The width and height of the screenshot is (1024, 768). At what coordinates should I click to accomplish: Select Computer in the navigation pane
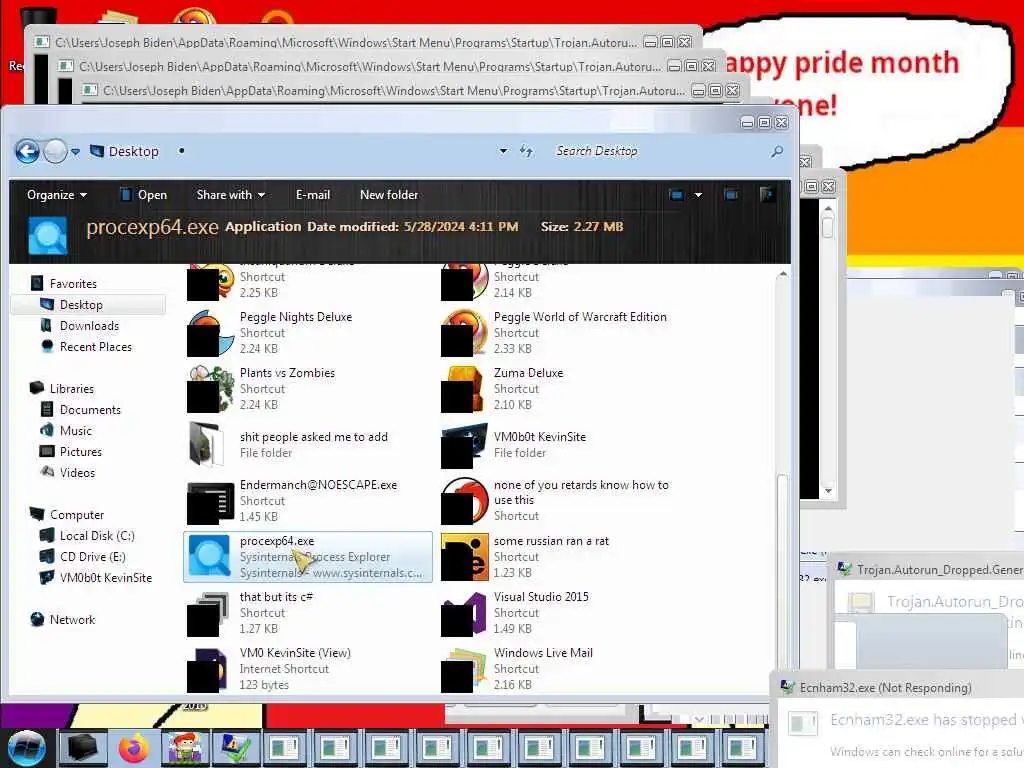tap(67, 515)
